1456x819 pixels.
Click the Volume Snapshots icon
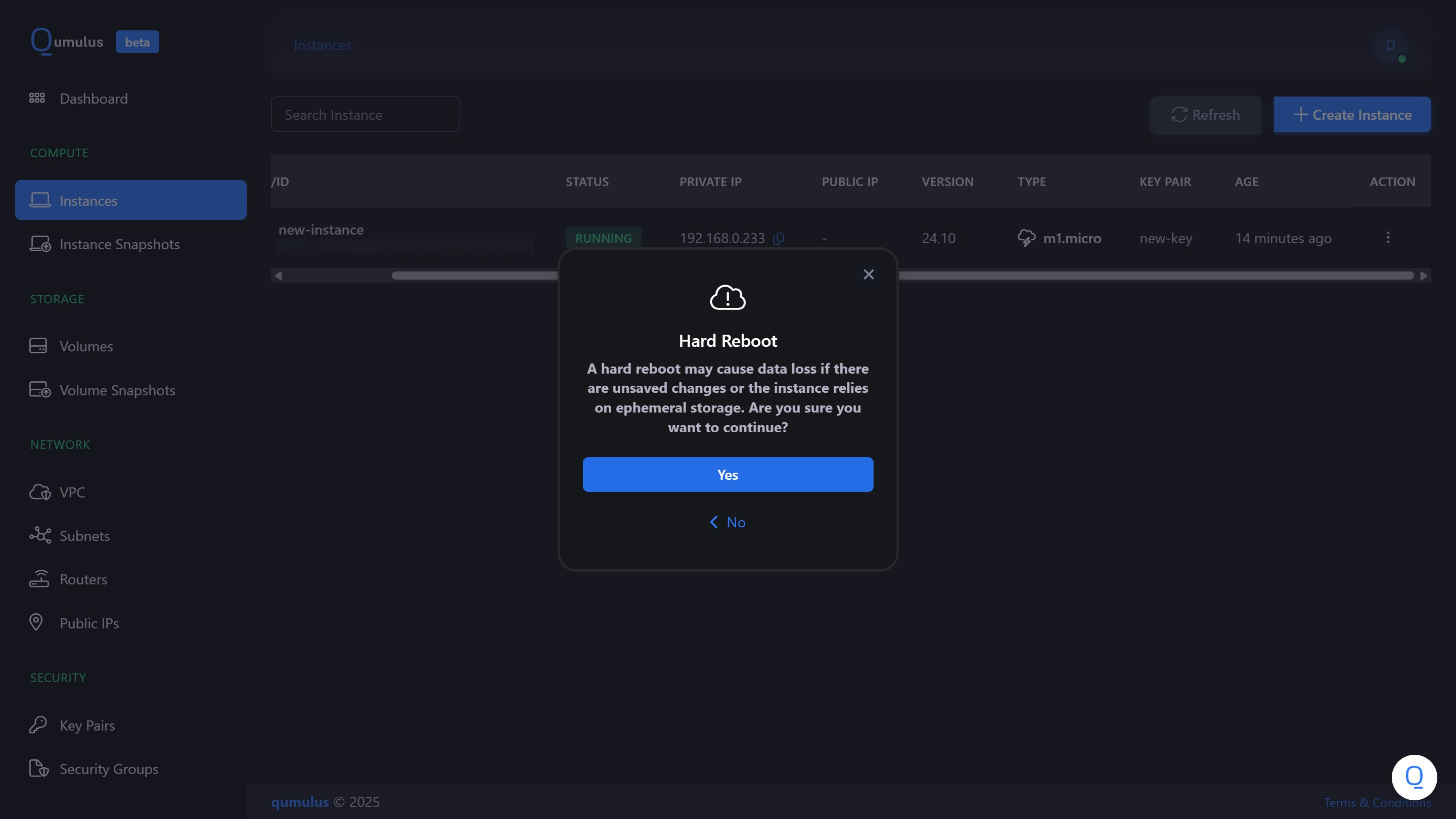click(39, 390)
